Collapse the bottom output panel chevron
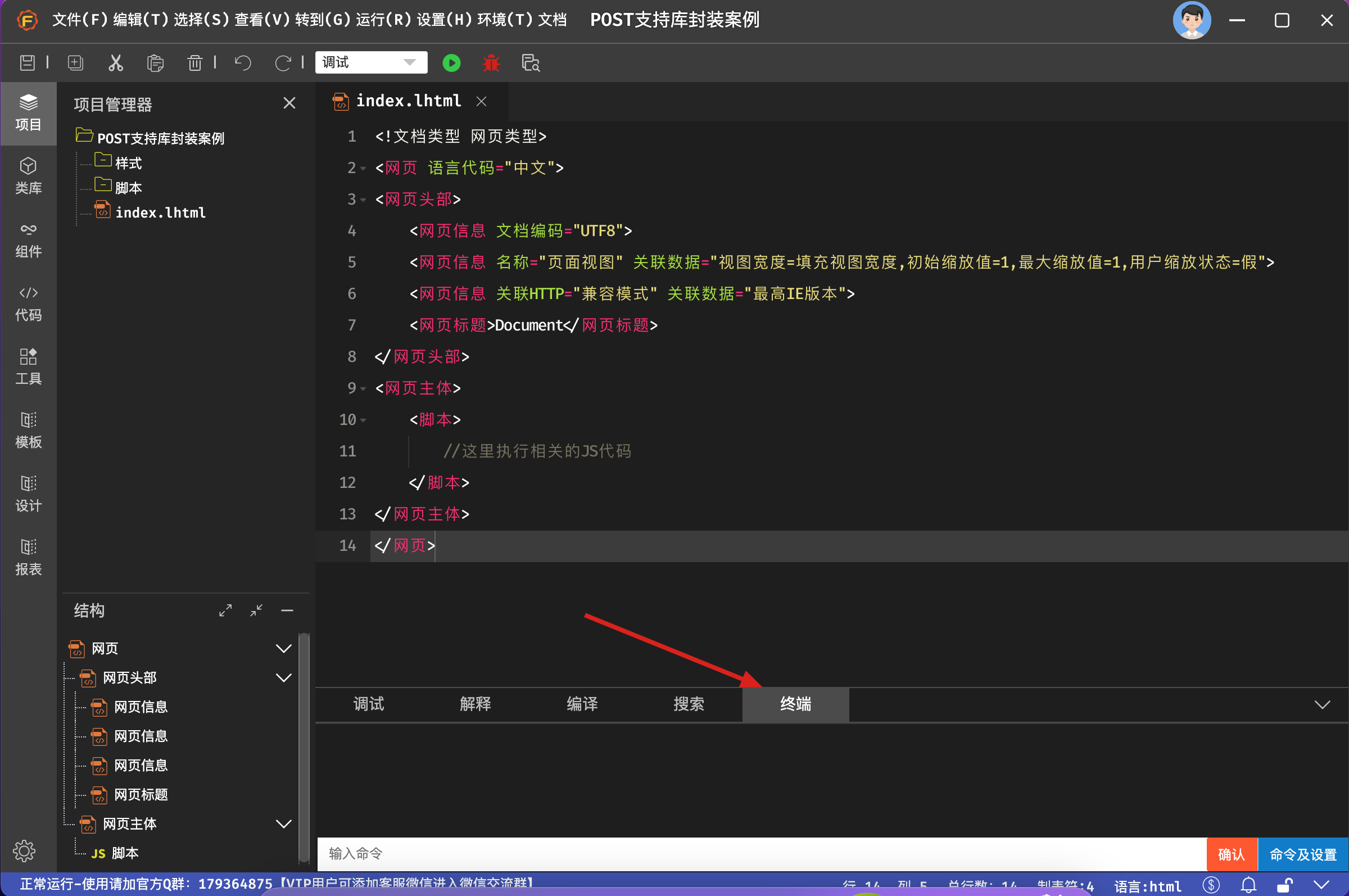Image resolution: width=1349 pixels, height=896 pixels. coord(1322,704)
